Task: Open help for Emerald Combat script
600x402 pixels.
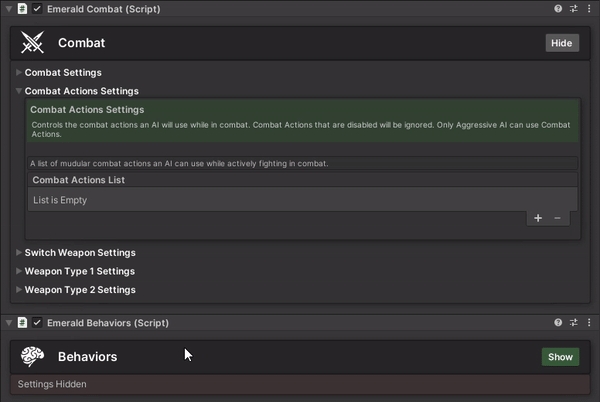Action: (558, 8)
